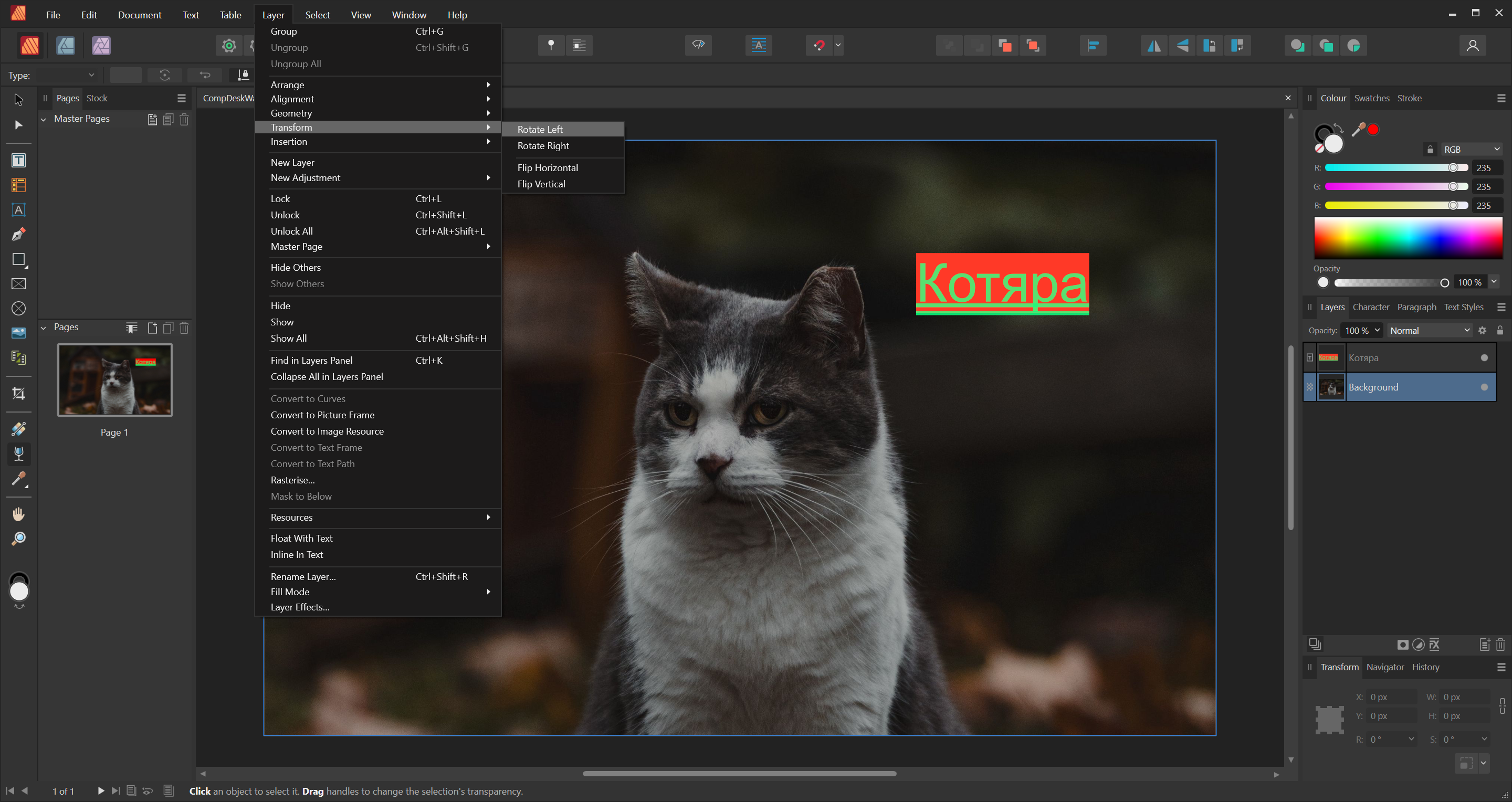The height and width of the screenshot is (802, 1512).
Task: Select the Frame Text tool
Action: click(x=18, y=160)
